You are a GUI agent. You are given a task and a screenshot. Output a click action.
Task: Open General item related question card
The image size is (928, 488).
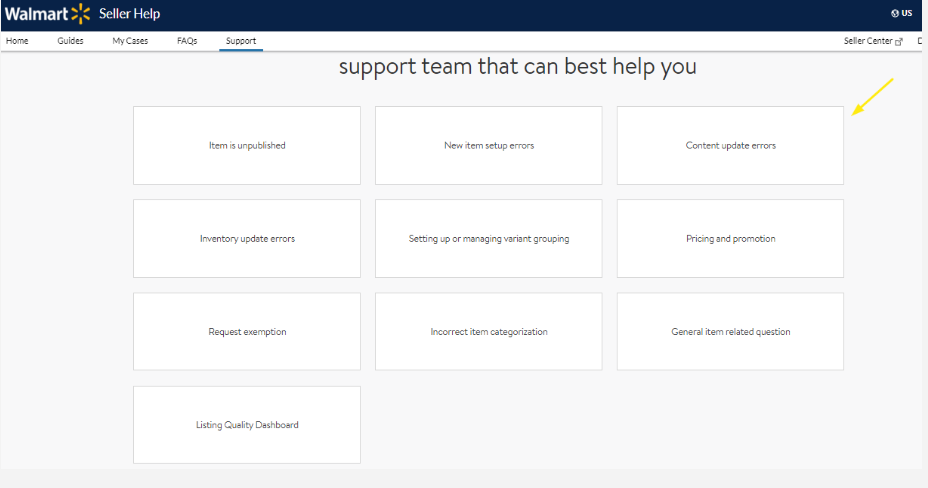pyautogui.click(x=730, y=332)
